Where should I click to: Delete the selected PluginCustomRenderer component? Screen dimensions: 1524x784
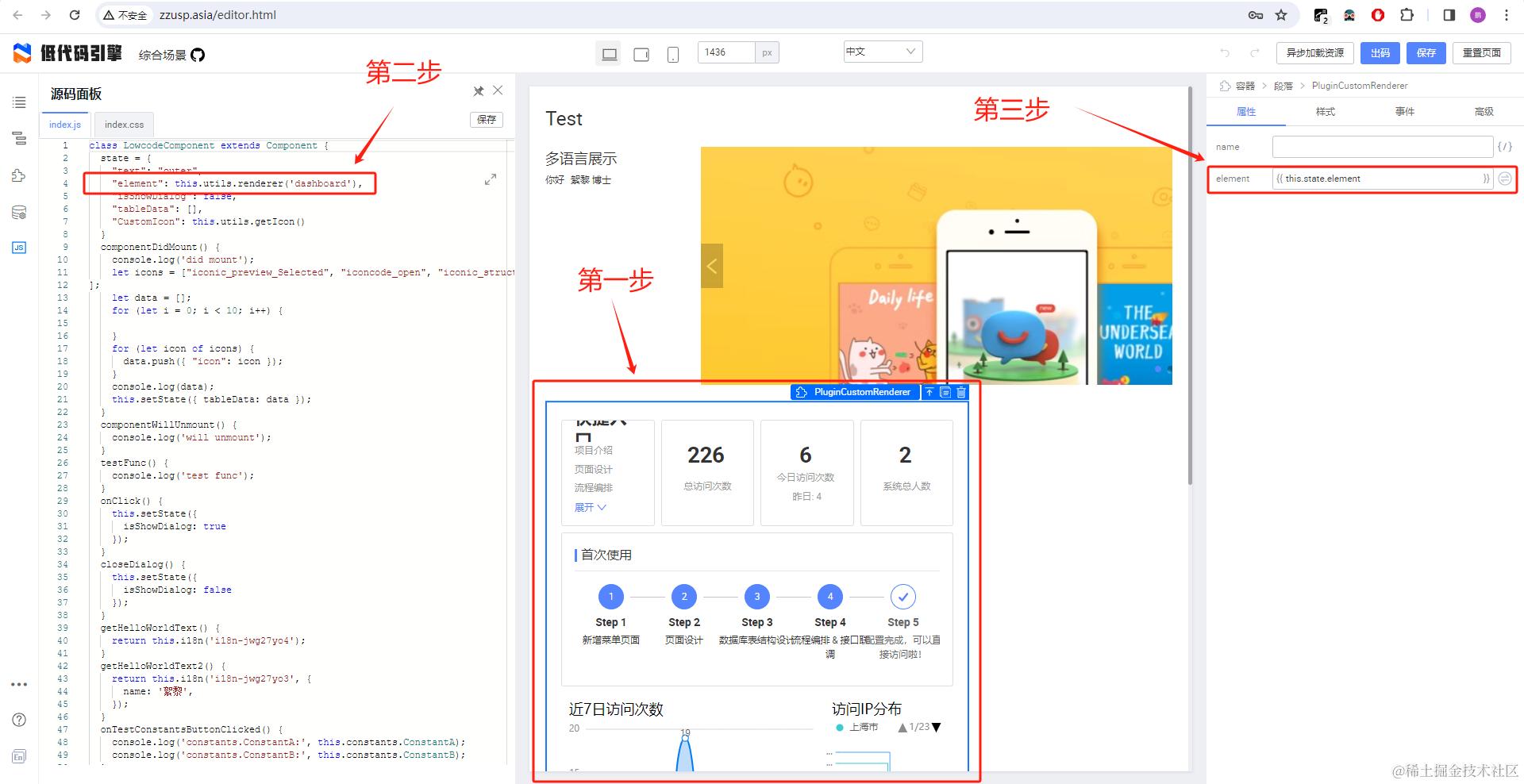(x=961, y=392)
